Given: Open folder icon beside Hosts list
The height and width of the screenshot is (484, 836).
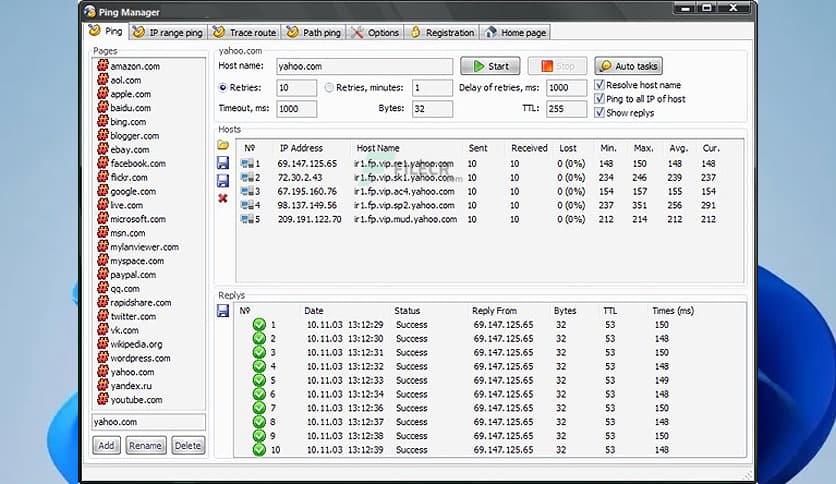Looking at the screenshot, I should click(223, 145).
